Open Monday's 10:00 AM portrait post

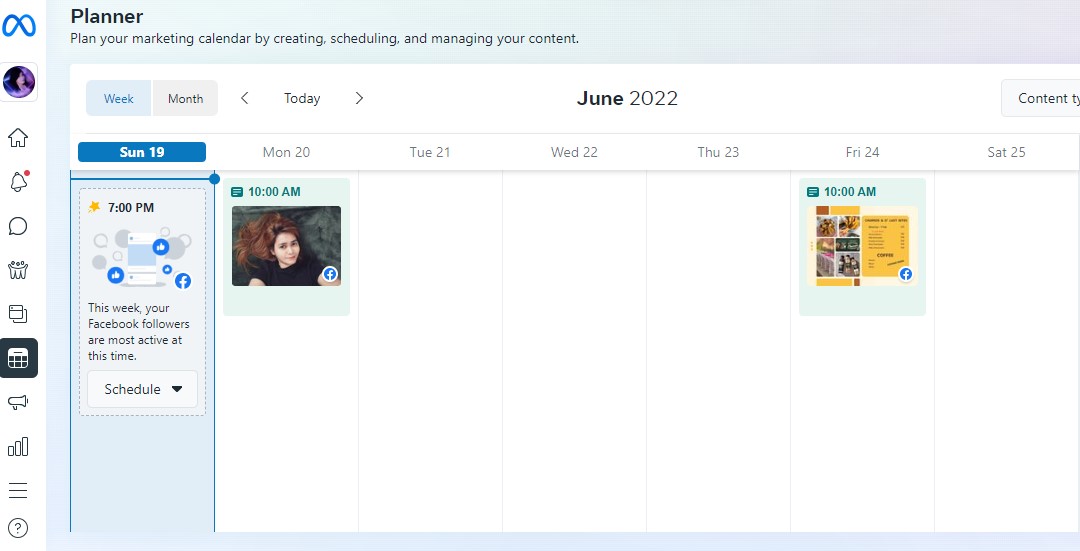286,246
